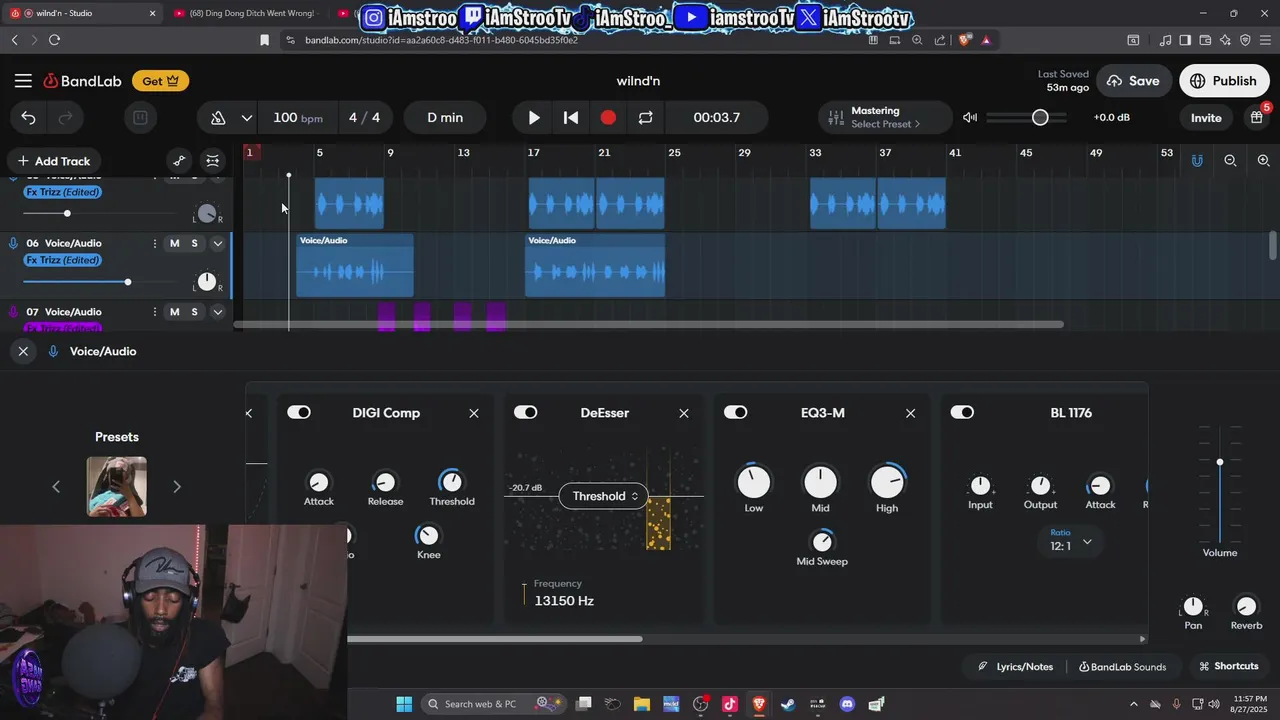Open the Shortcuts panel
The height and width of the screenshot is (720, 1280).
pyautogui.click(x=1228, y=666)
